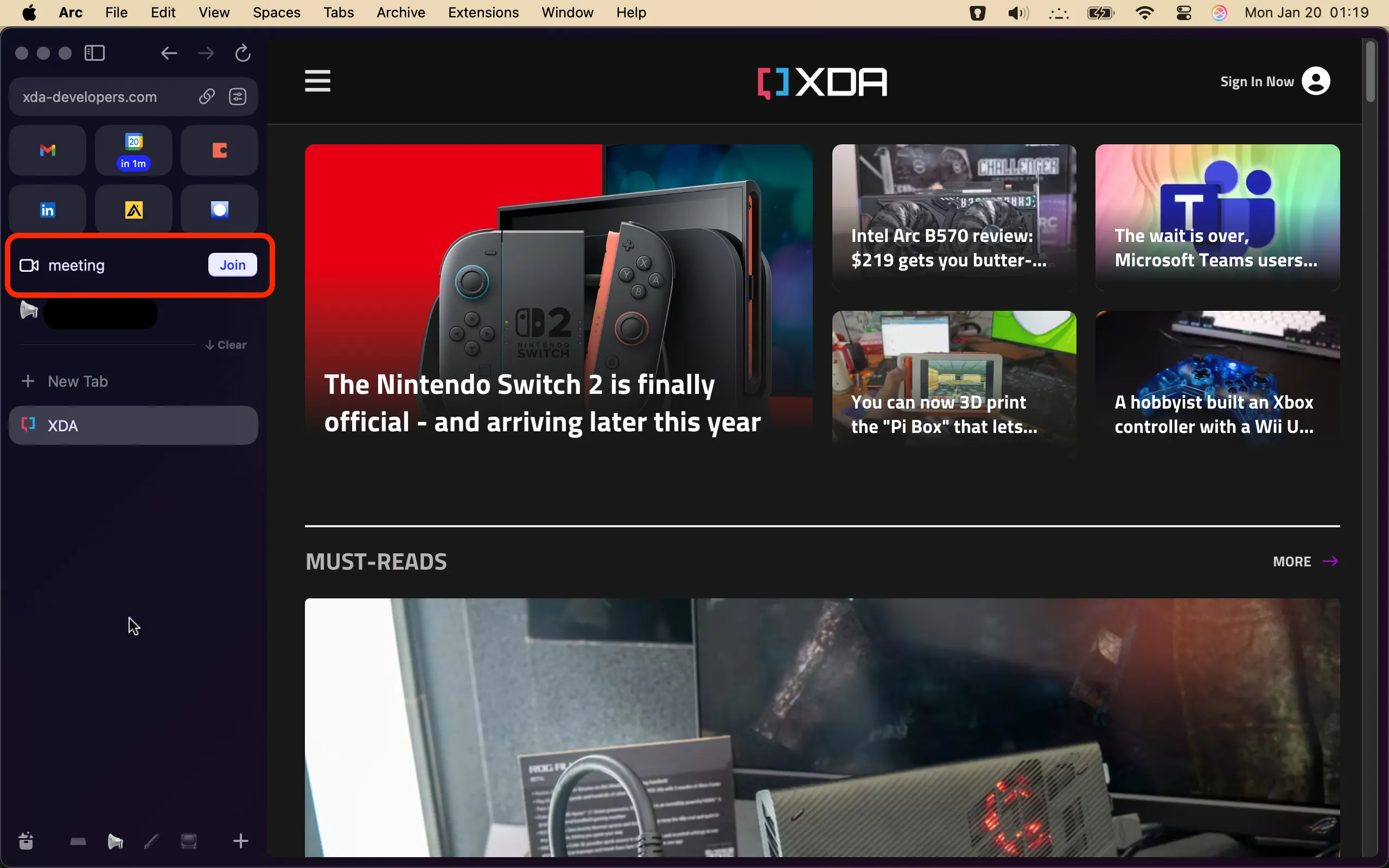Click the video camera meeting icon

[29, 265]
